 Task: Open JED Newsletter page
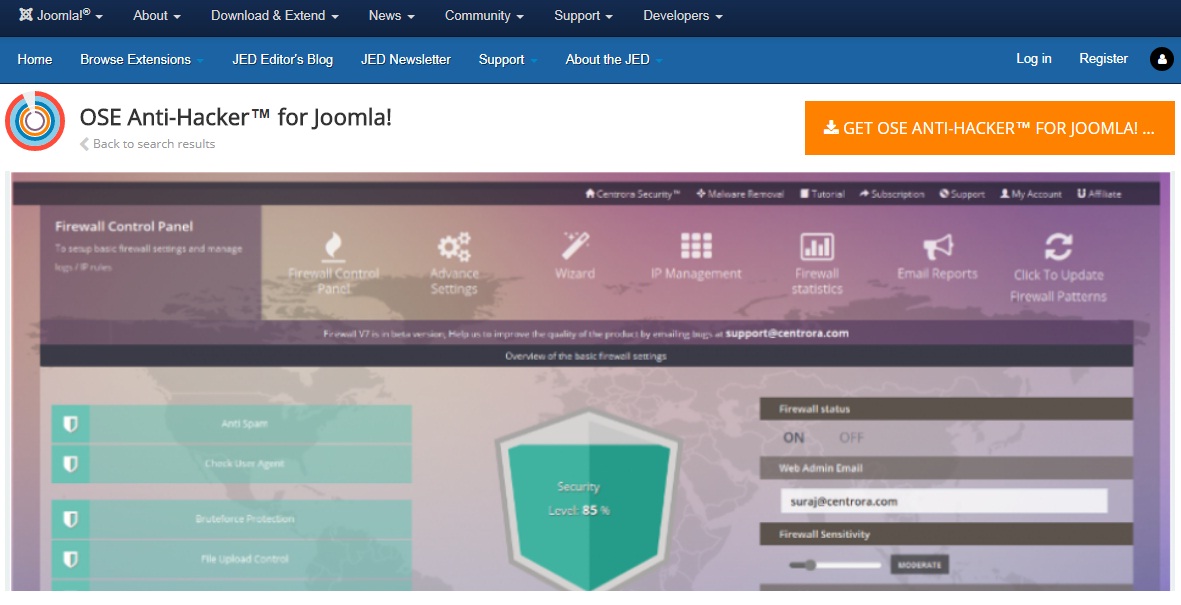[405, 60]
